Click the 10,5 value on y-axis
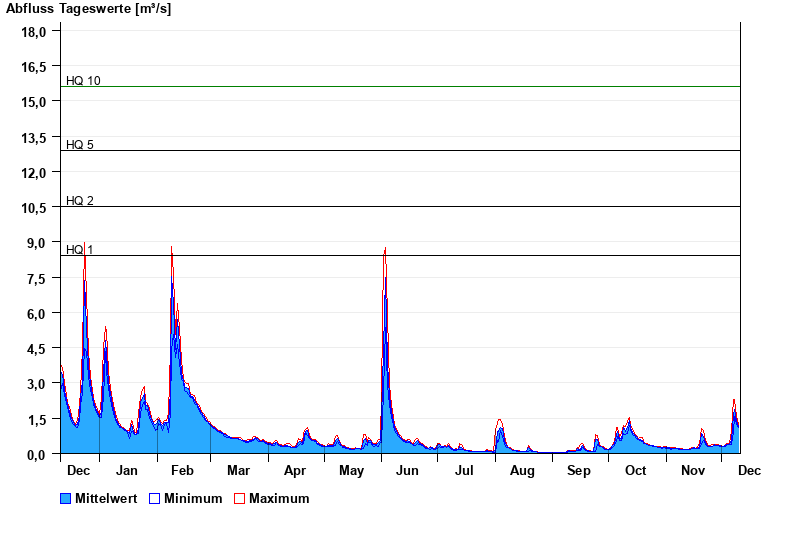Image resolution: width=800 pixels, height=550 pixels. pyautogui.click(x=34, y=208)
